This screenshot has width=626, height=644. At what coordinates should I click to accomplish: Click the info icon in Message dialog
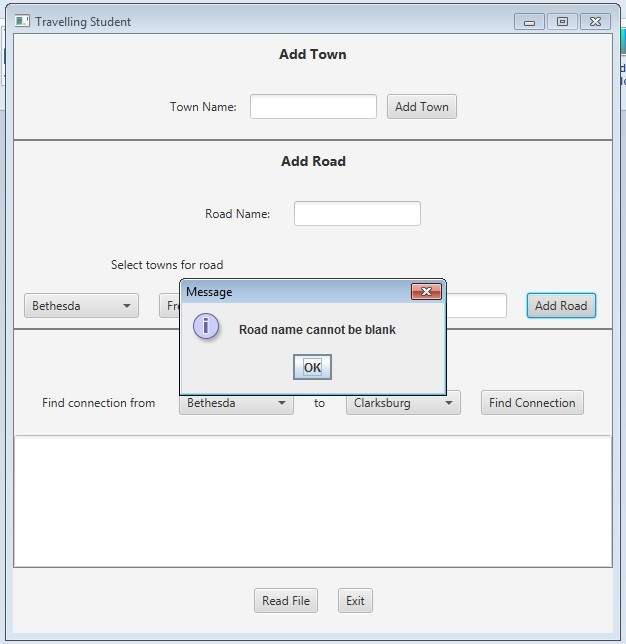(206, 327)
